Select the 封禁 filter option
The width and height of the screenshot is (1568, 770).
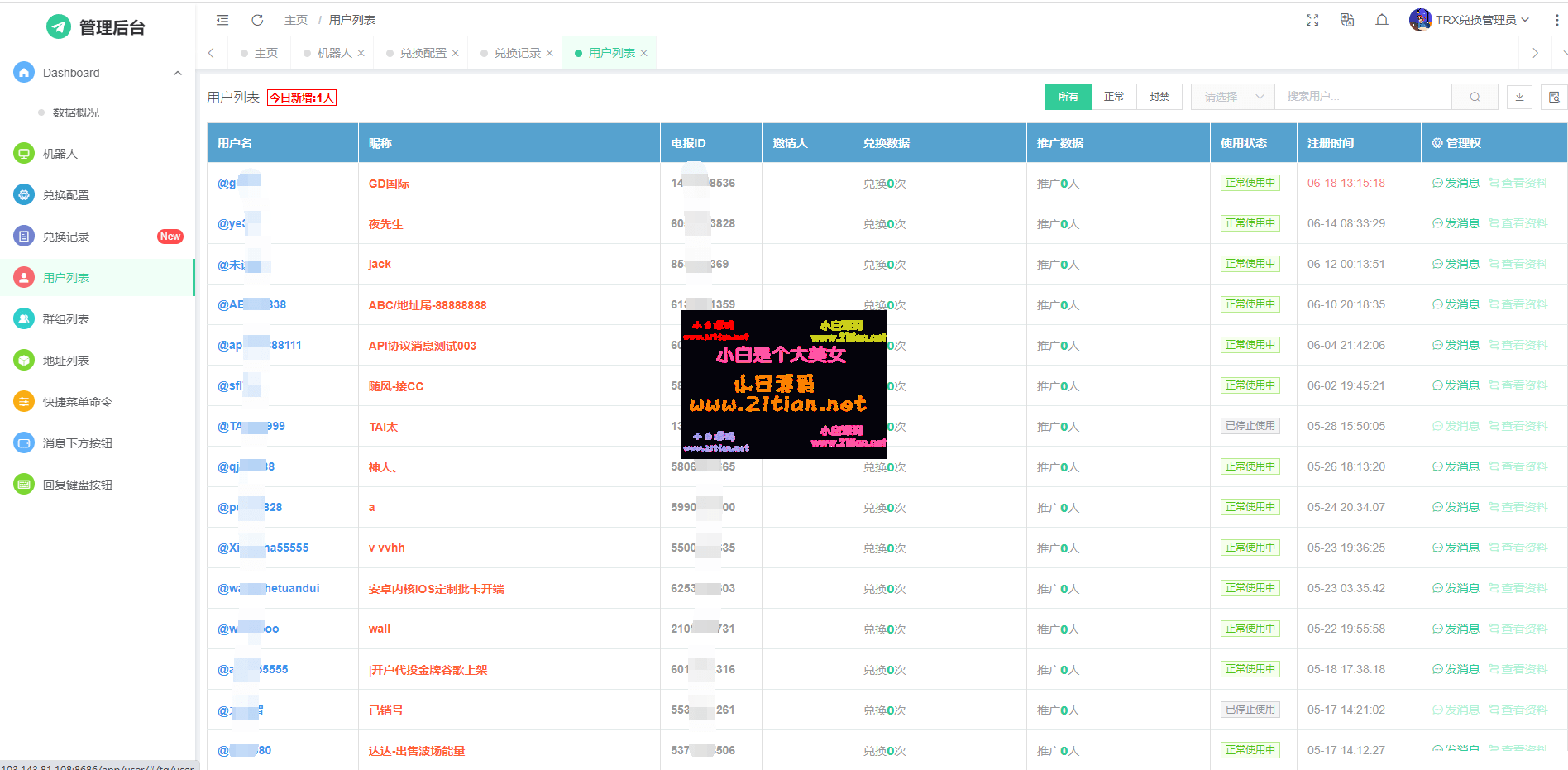coord(1159,97)
